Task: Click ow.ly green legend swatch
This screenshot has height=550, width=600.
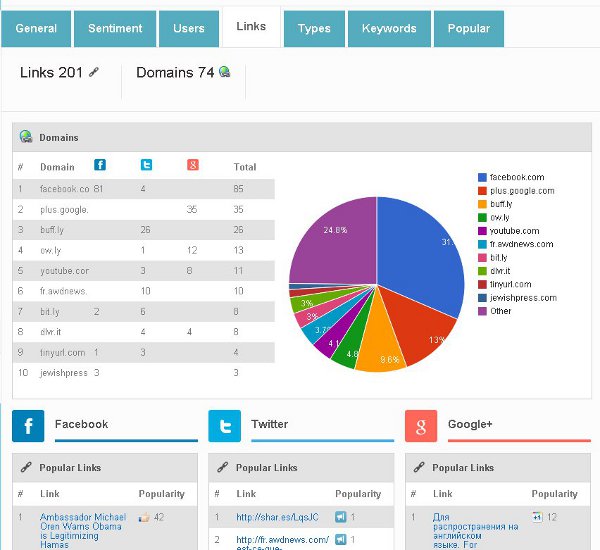Action: [x=482, y=217]
